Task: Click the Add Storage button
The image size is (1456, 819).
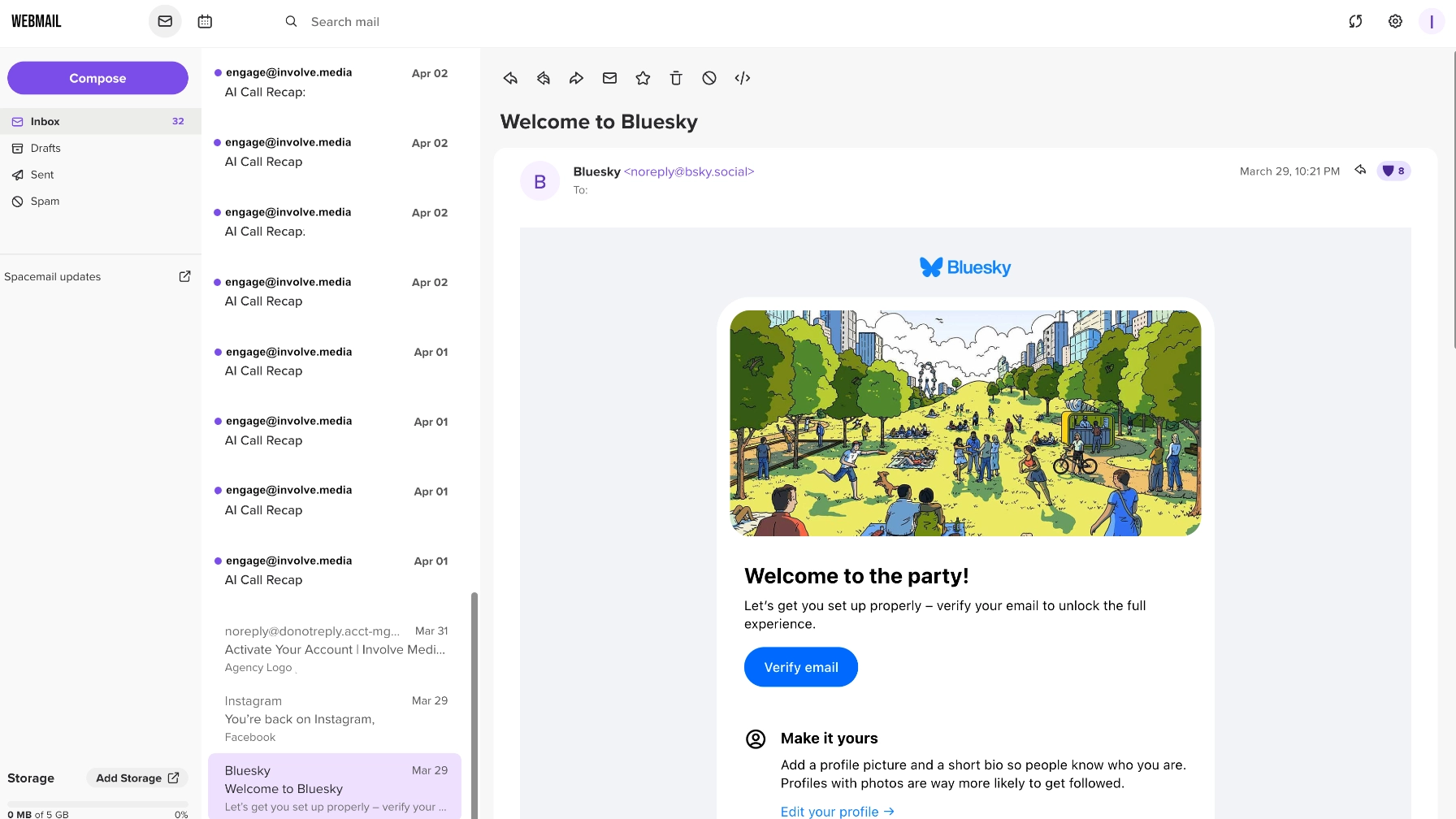Action: pyautogui.click(x=137, y=778)
